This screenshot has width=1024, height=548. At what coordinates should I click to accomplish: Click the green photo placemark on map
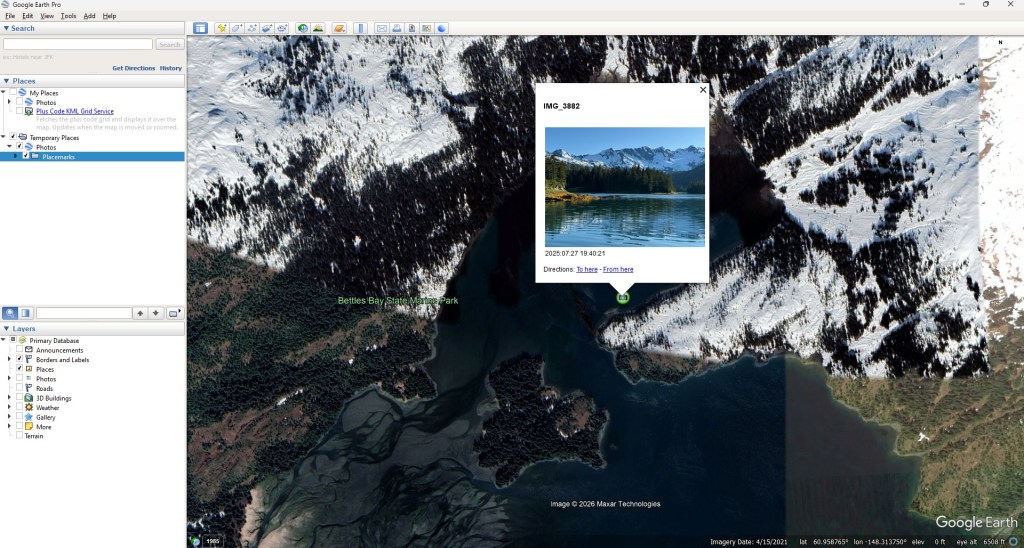622,297
